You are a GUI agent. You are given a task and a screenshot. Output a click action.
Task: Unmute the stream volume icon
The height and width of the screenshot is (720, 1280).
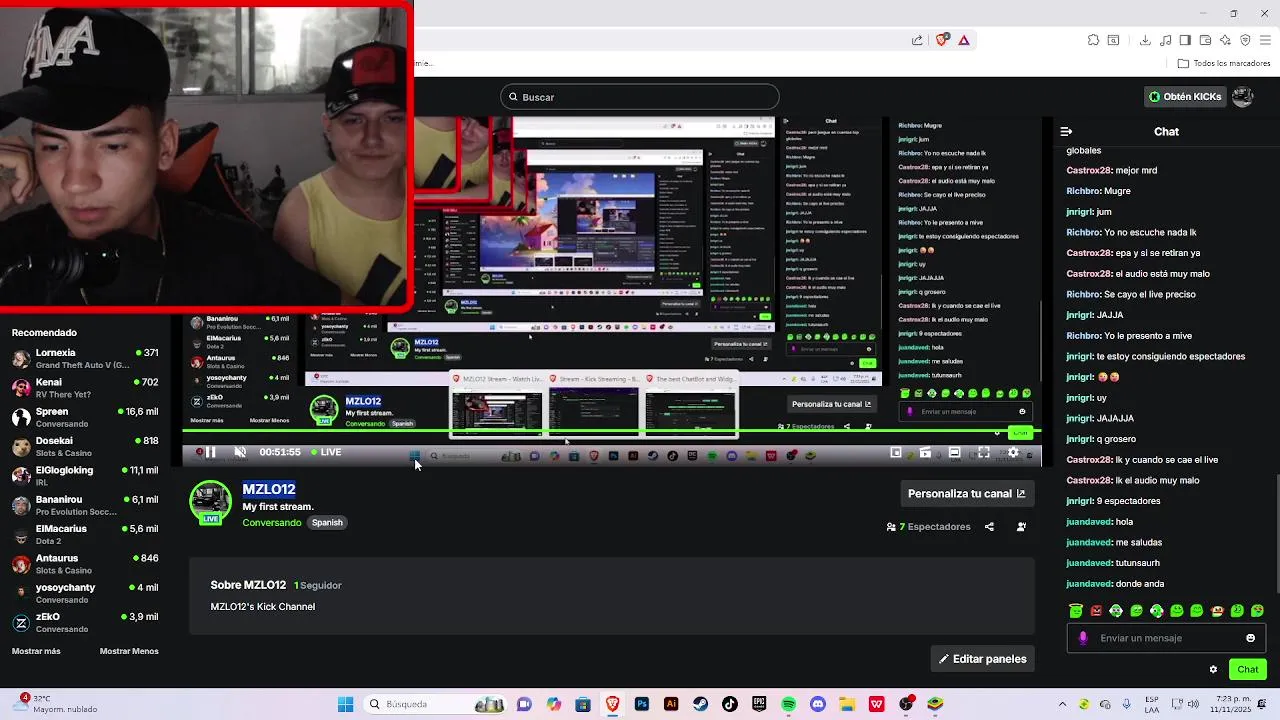point(240,452)
